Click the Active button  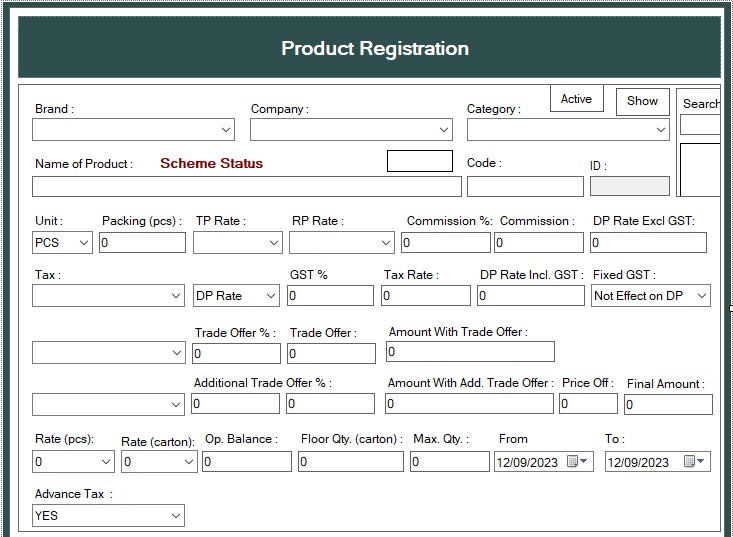click(x=576, y=99)
